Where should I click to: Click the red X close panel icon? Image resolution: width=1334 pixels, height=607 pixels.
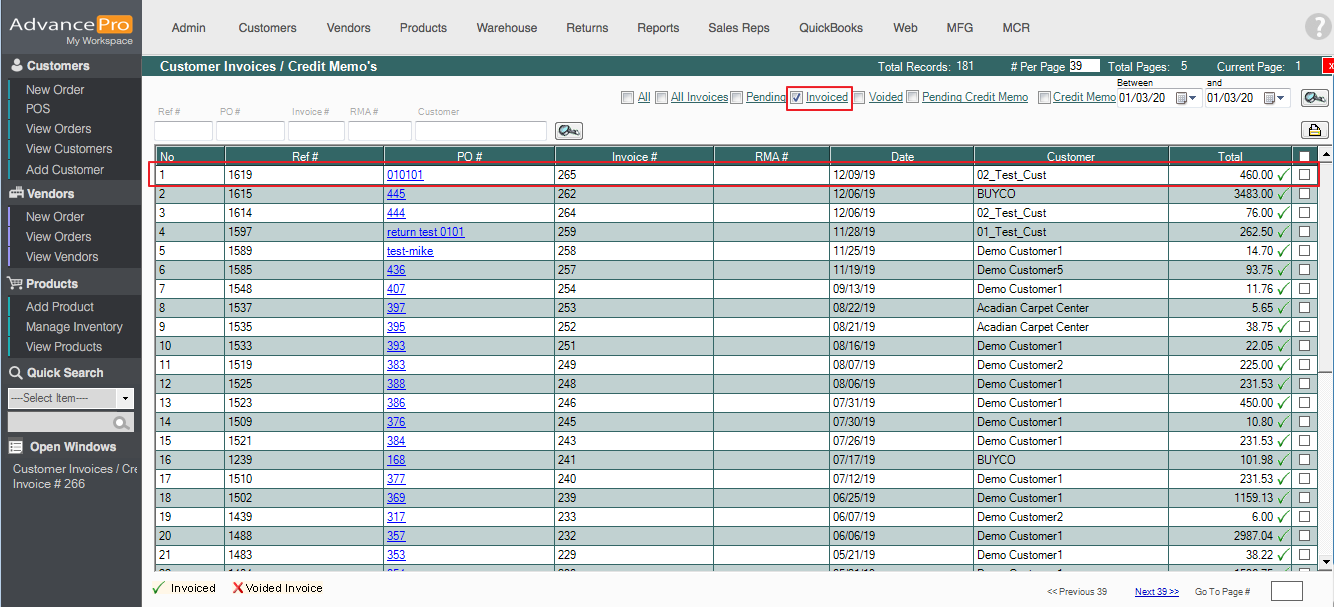(1327, 67)
